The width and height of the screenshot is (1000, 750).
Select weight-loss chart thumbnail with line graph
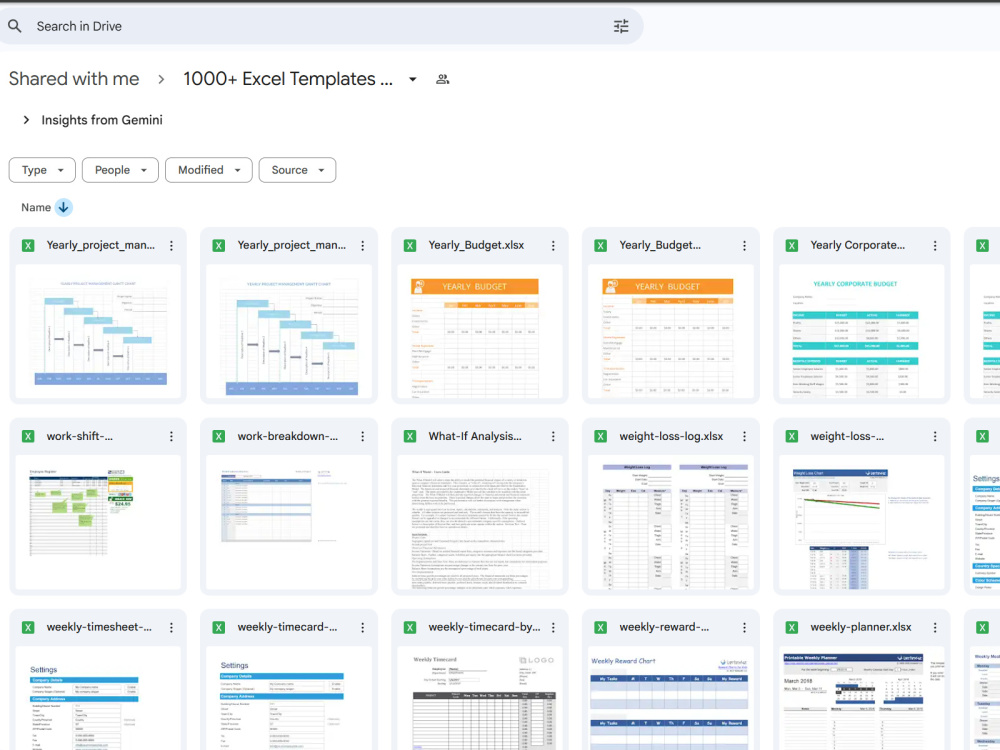pyautogui.click(x=862, y=522)
